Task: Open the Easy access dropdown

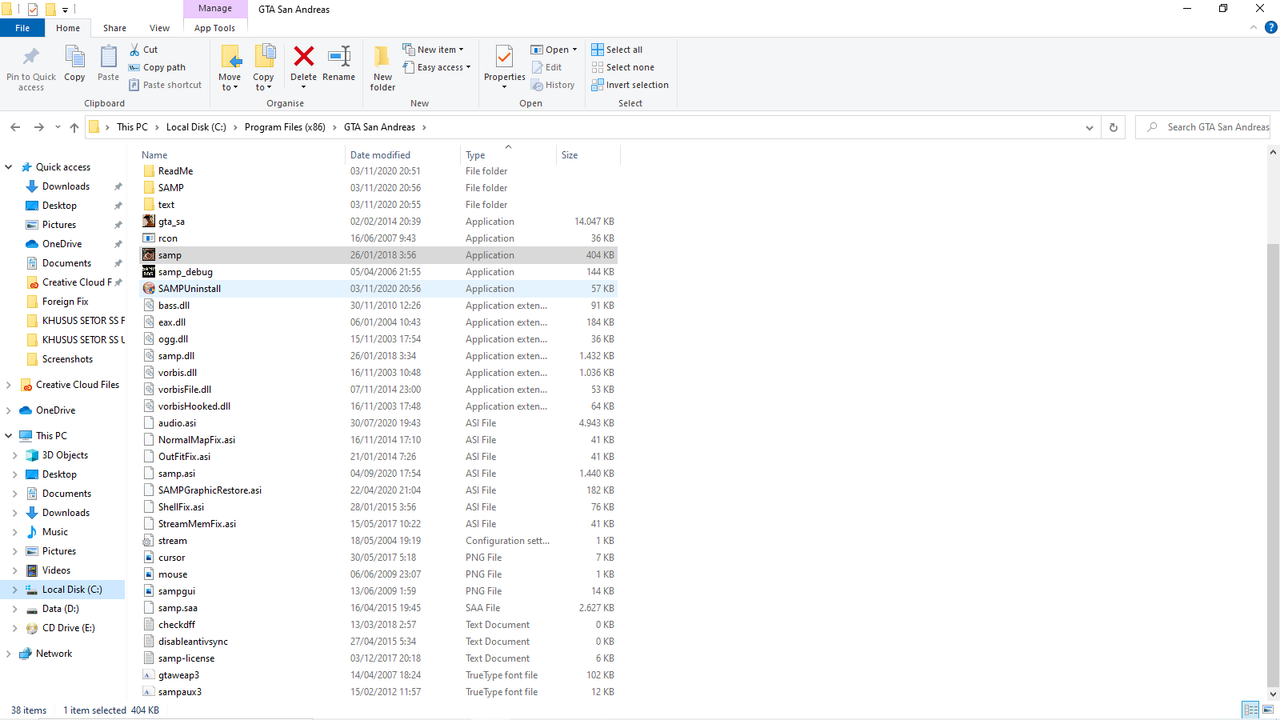Action: tap(437, 67)
